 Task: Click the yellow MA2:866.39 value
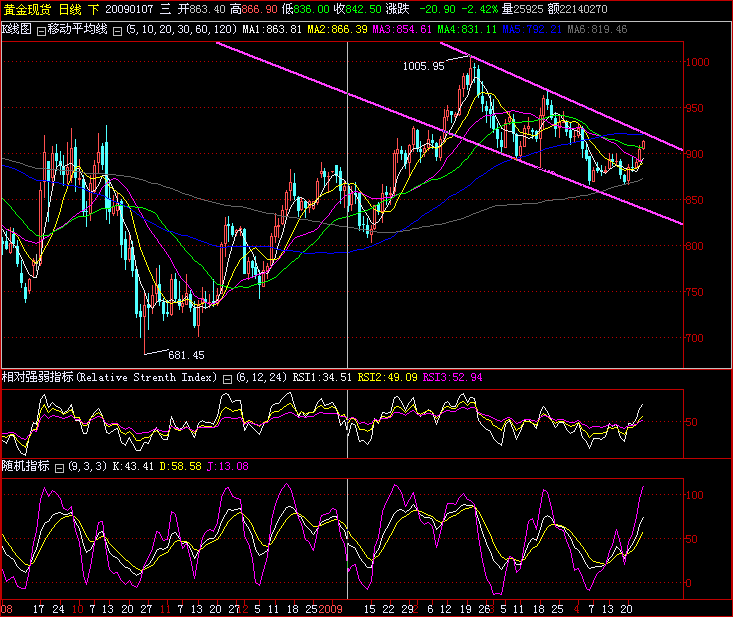[x=338, y=29]
